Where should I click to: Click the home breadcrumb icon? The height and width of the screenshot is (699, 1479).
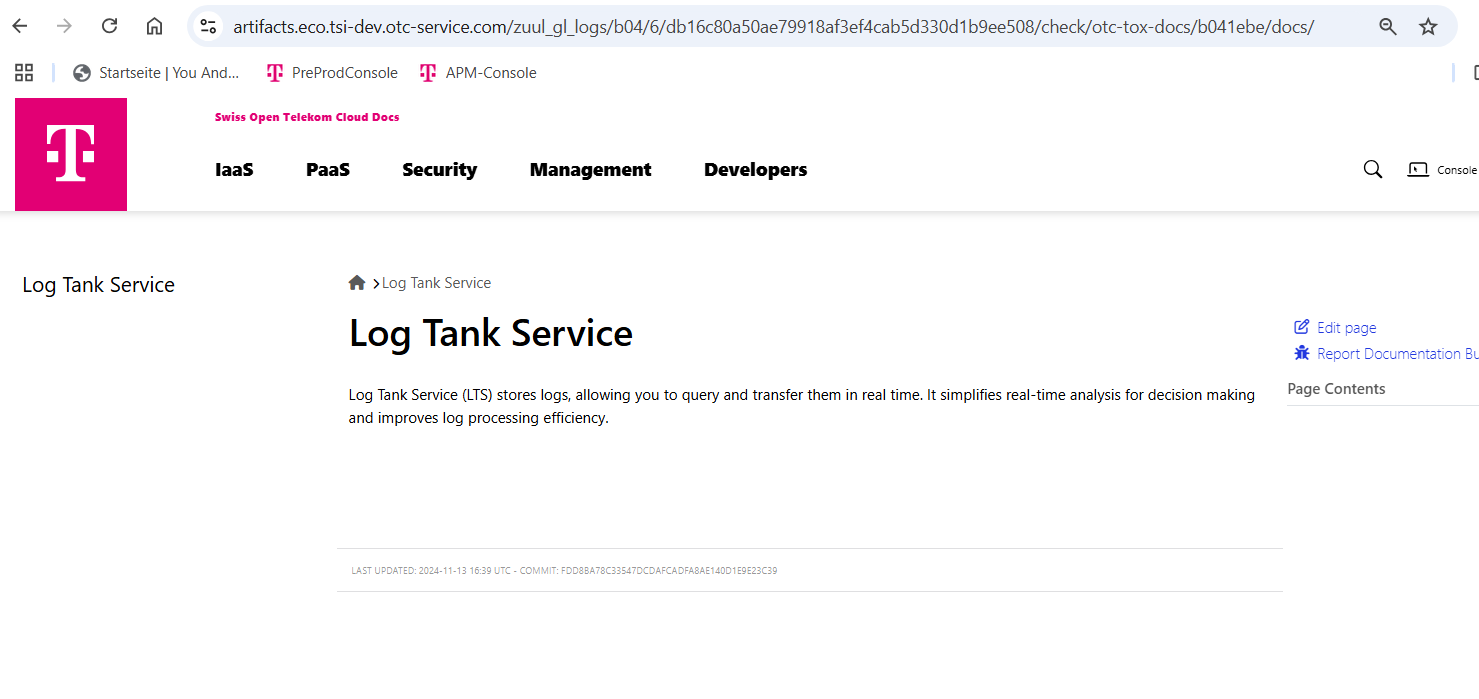[x=357, y=283]
